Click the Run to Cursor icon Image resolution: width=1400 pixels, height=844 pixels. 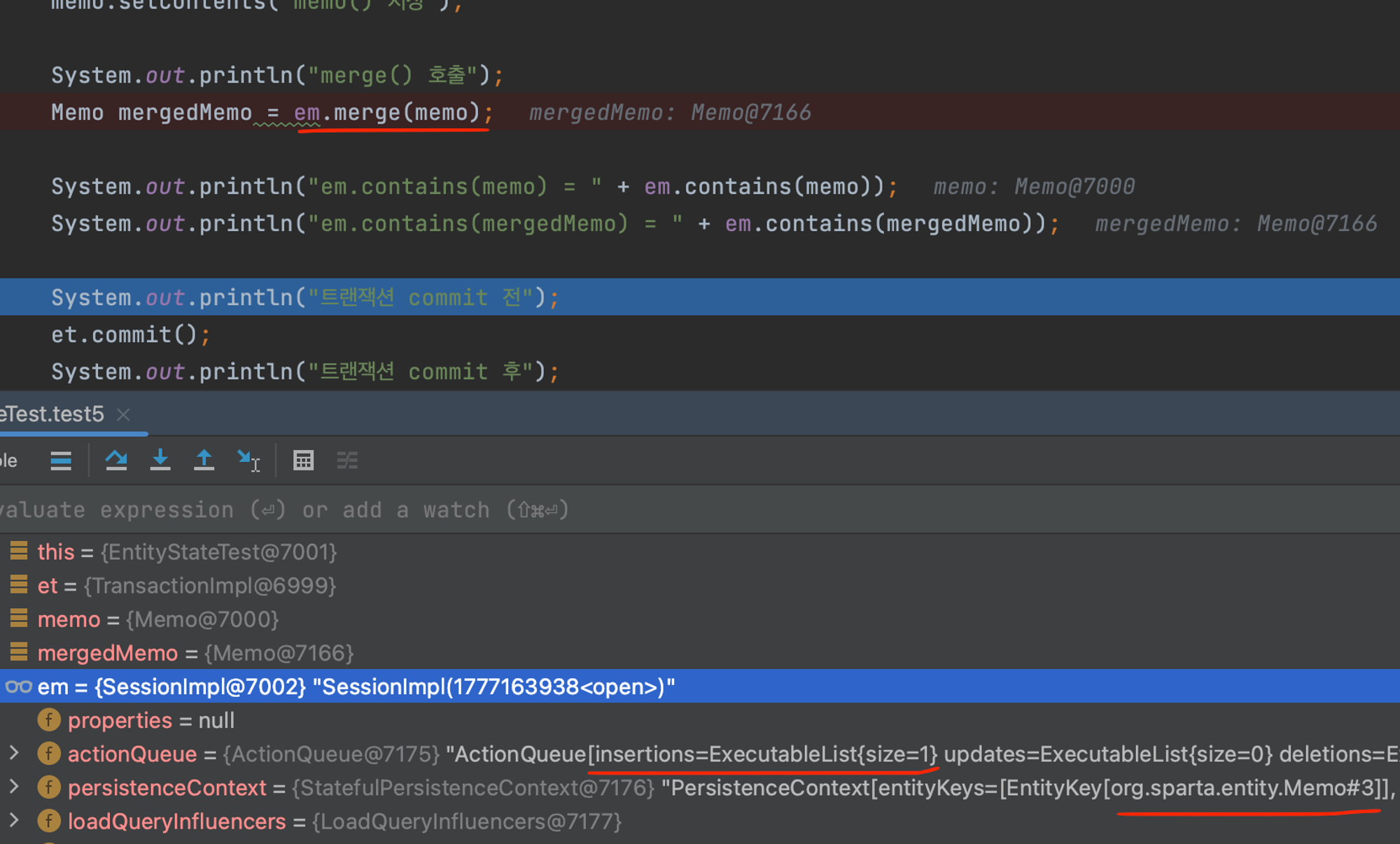248,460
